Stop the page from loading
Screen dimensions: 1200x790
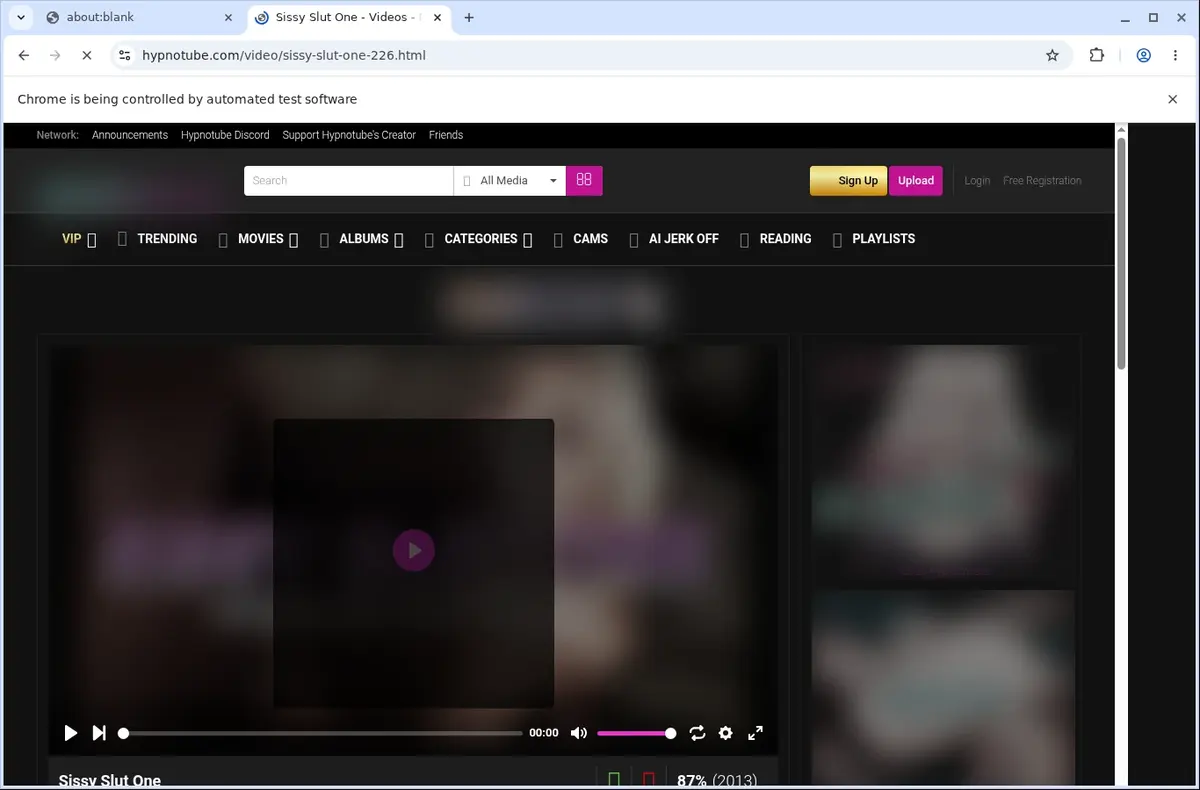coord(86,55)
